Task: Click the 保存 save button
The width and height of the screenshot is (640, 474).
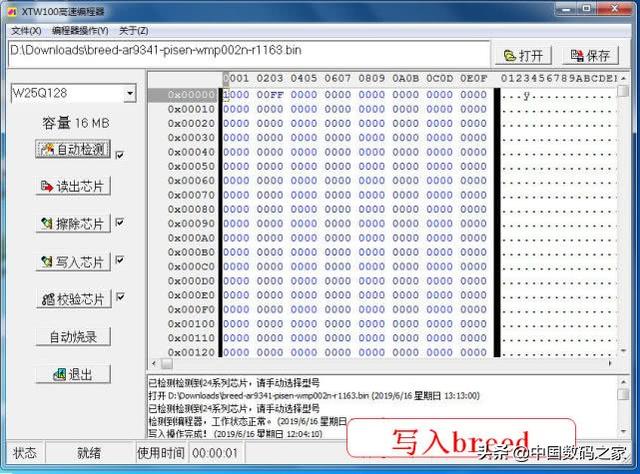Action: (590, 55)
